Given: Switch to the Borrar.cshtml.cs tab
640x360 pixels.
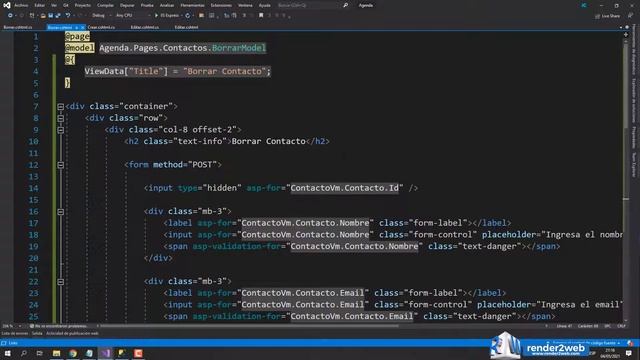Looking at the screenshot, I should point(18,27).
